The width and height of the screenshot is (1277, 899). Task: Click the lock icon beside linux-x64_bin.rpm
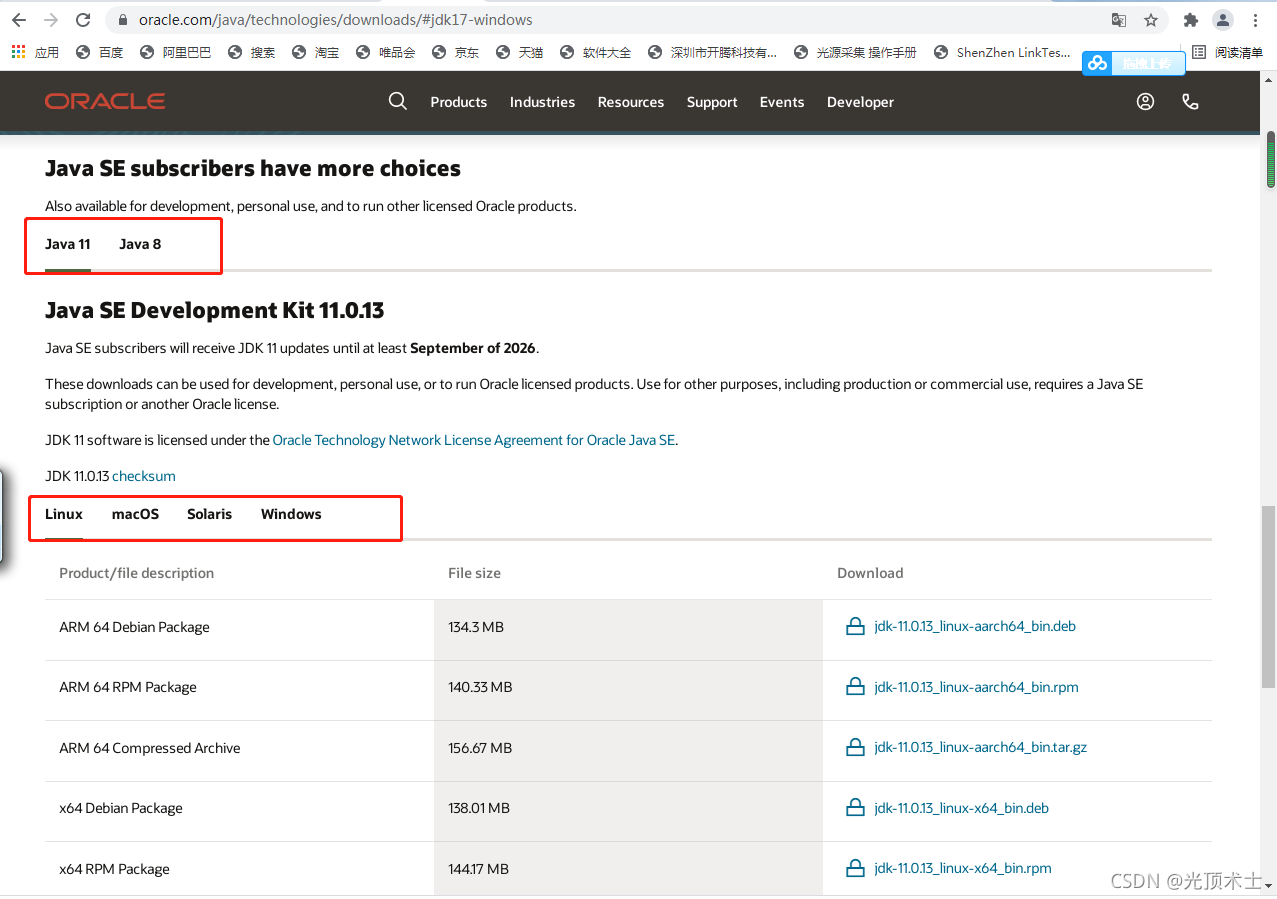tap(855, 868)
